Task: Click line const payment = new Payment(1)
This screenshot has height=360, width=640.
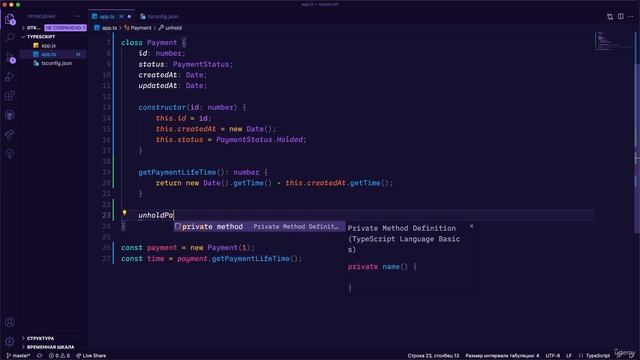Action: [x=188, y=248]
